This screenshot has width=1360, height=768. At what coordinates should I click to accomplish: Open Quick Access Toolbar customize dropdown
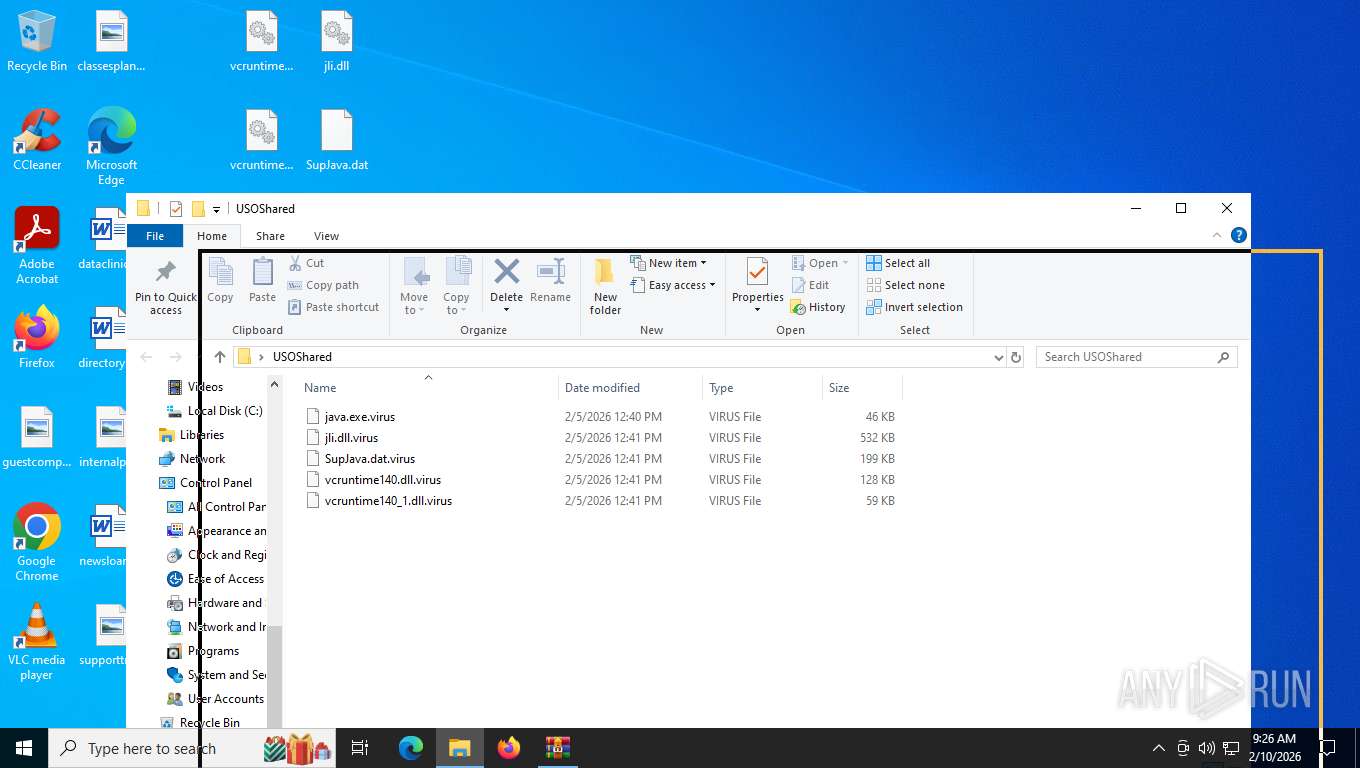pos(216,209)
